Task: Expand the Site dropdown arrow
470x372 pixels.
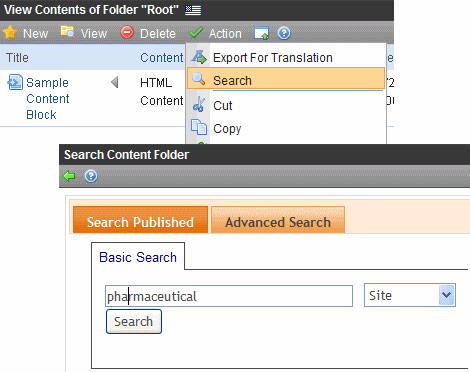Action: [x=447, y=295]
